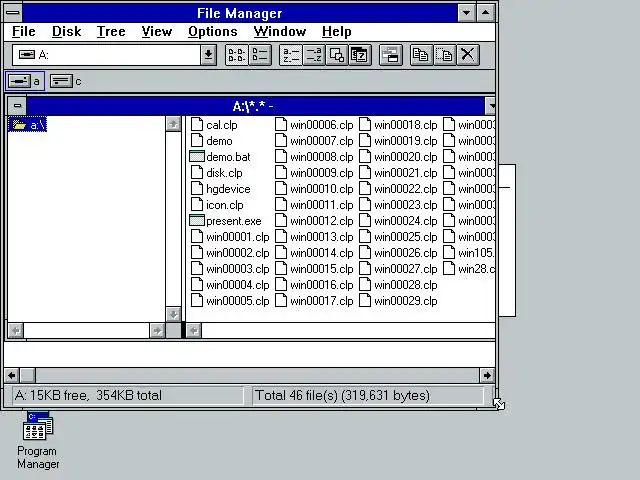Select file win00024.clp

tap(398, 221)
